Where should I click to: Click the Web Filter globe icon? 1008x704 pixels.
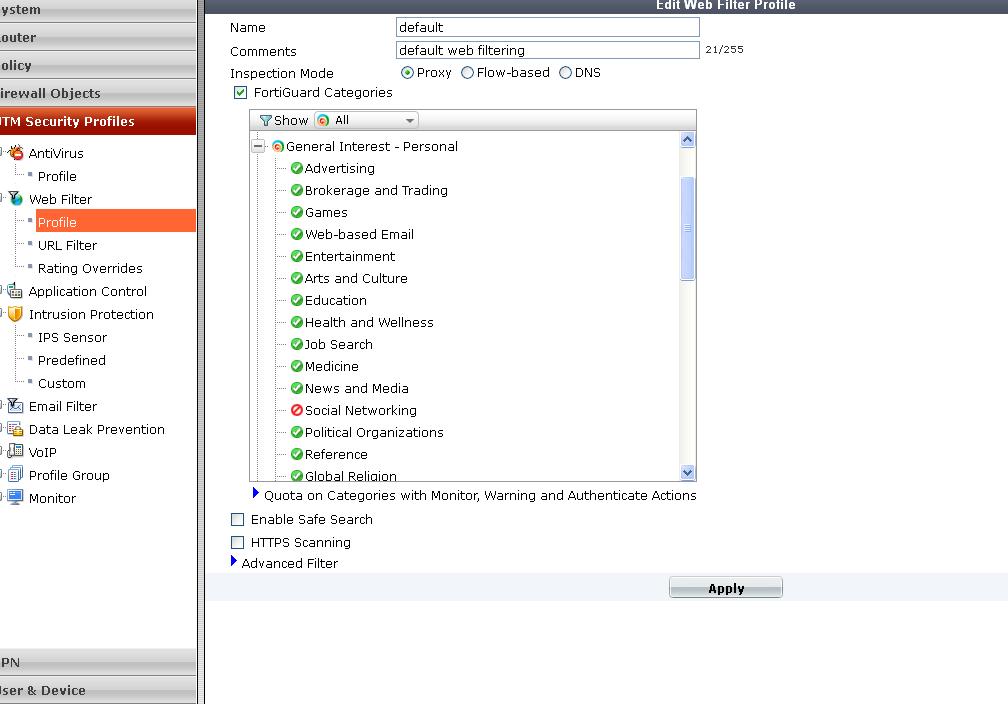tap(15, 199)
